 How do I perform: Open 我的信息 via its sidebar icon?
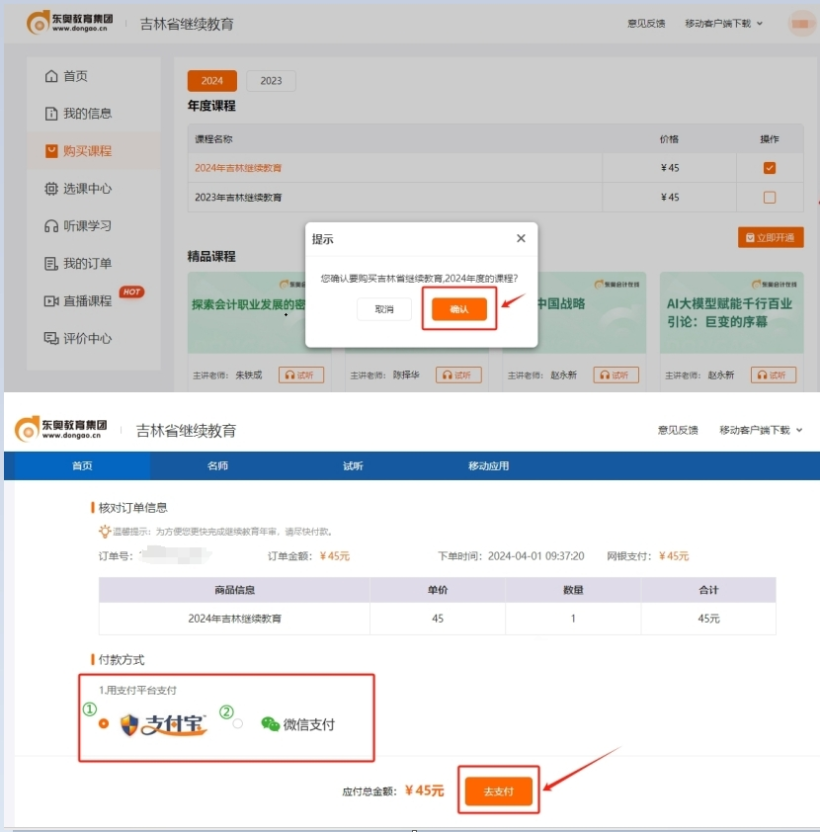(x=53, y=113)
